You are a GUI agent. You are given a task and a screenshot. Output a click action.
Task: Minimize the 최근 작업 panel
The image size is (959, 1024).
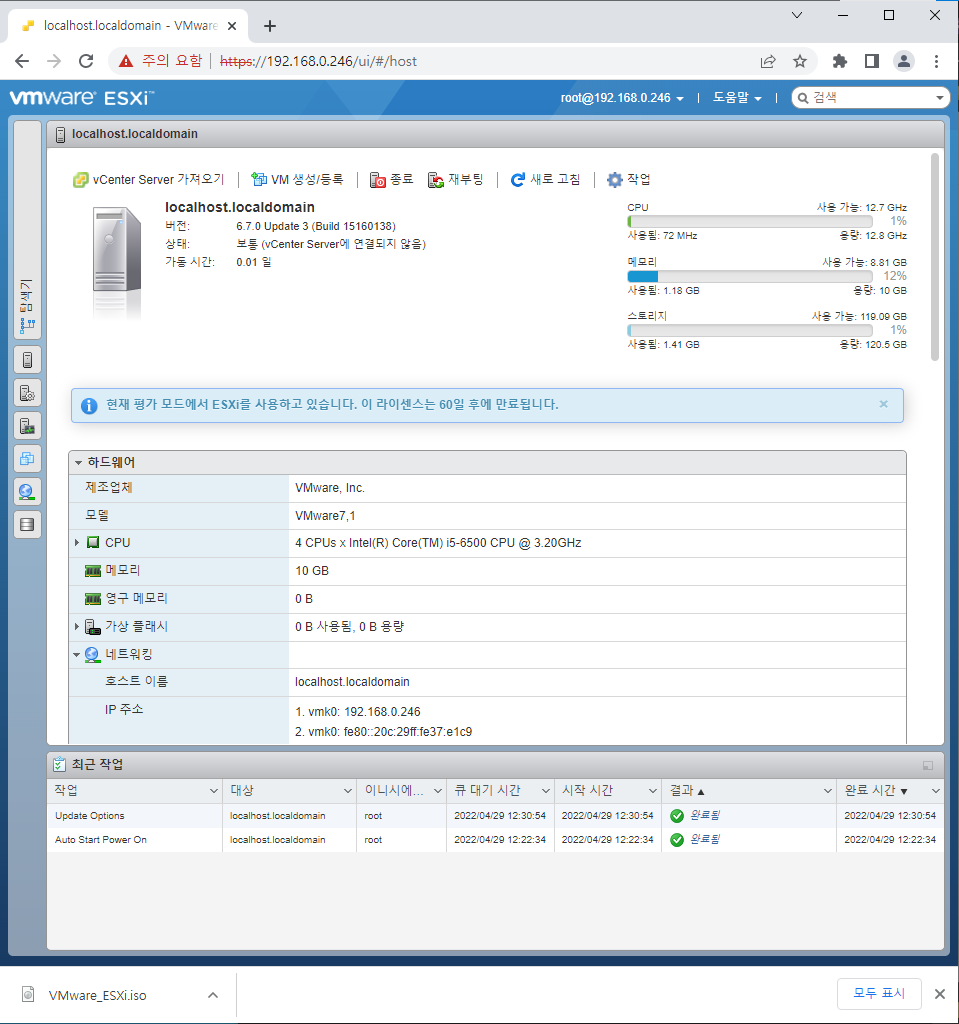[x=928, y=765]
